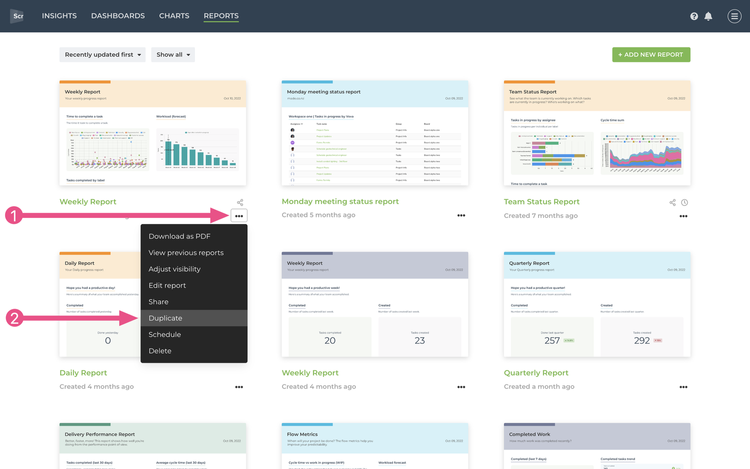Image resolution: width=750 pixels, height=469 pixels.
Task: Open three-dot menu of Team Status Report
Action: (x=683, y=216)
